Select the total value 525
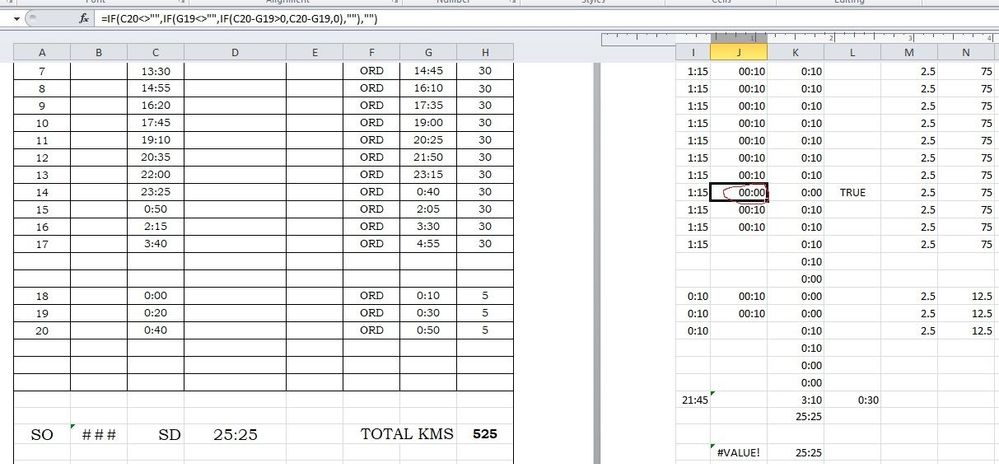The width and height of the screenshot is (999, 464). click(x=485, y=434)
